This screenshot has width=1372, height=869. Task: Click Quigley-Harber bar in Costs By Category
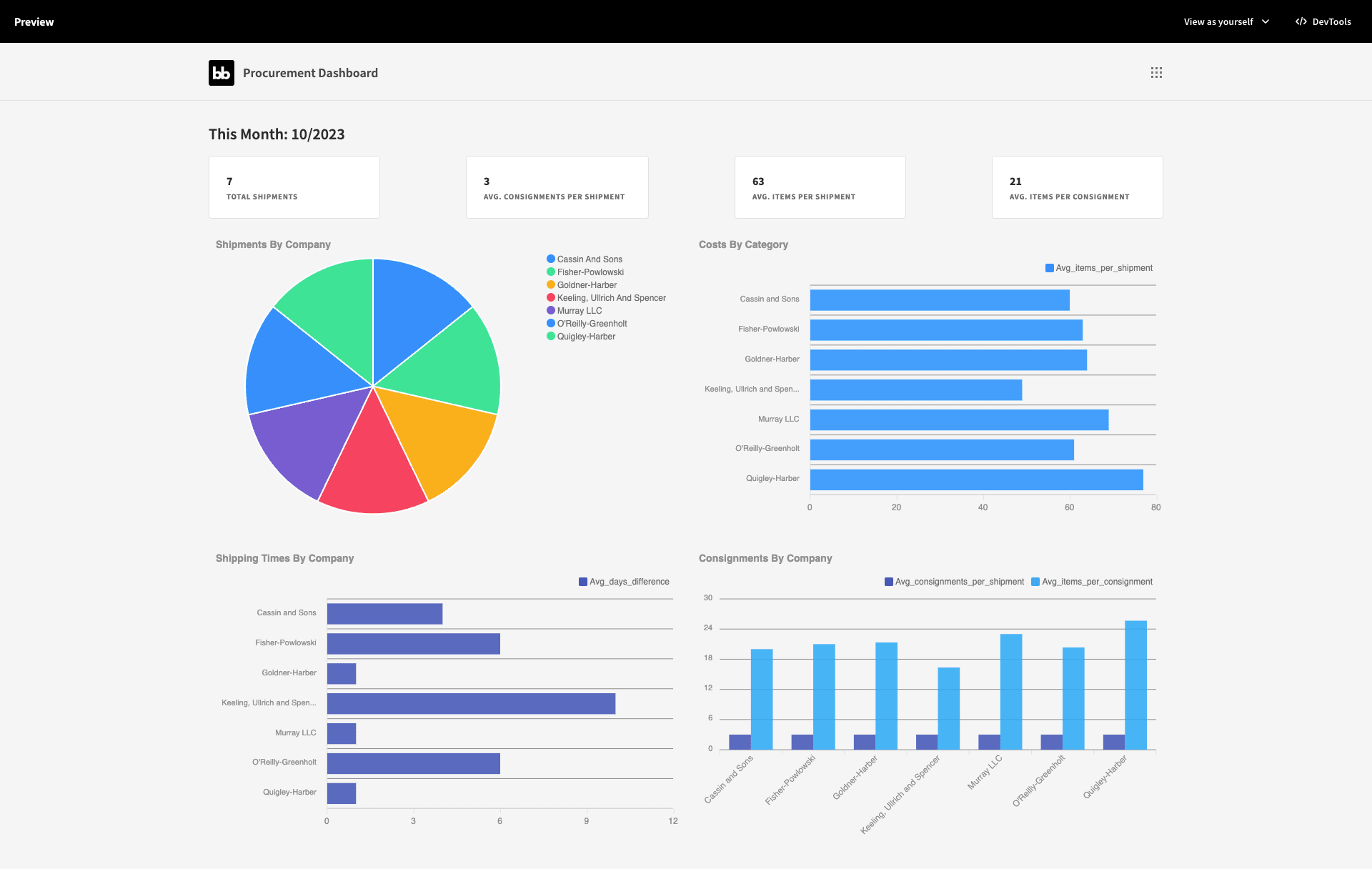click(x=976, y=480)
